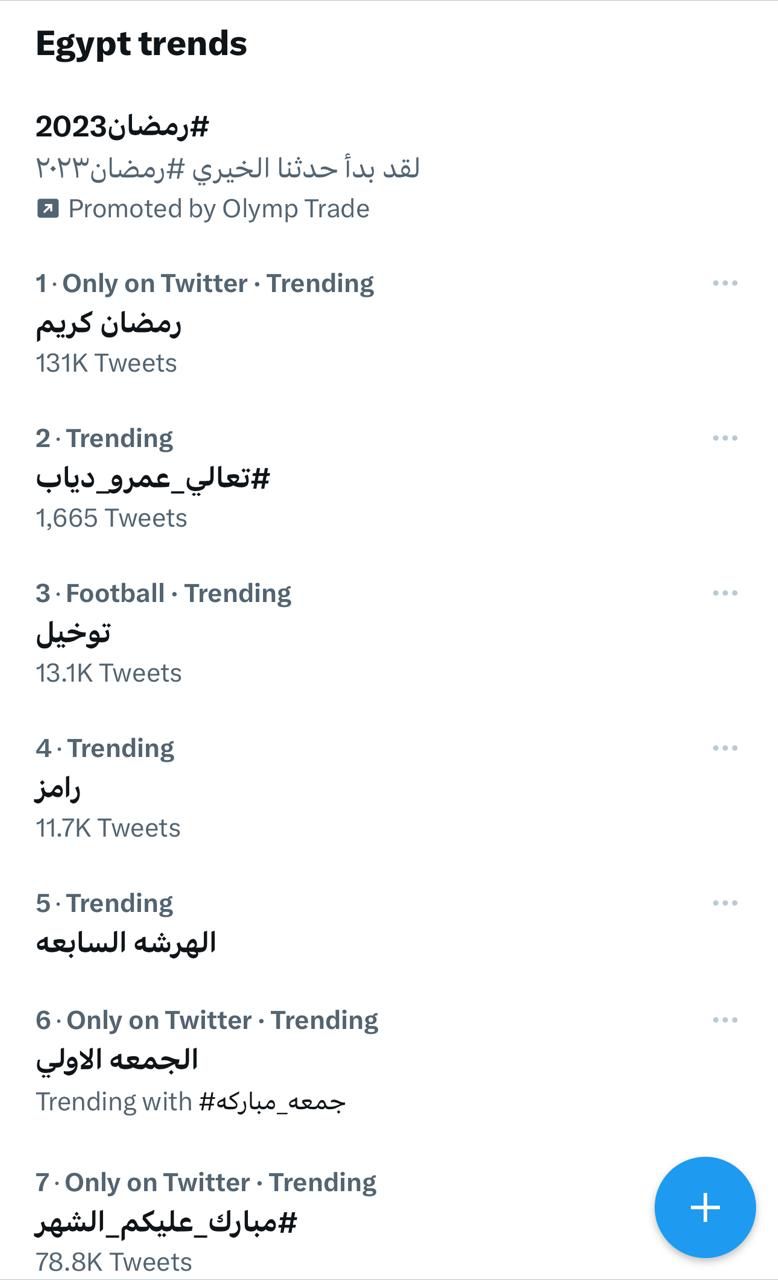The image size is (778, 1280).
Task: Open the #تعالي_عمرو_دياب trending hashtag
Action: 153,479
